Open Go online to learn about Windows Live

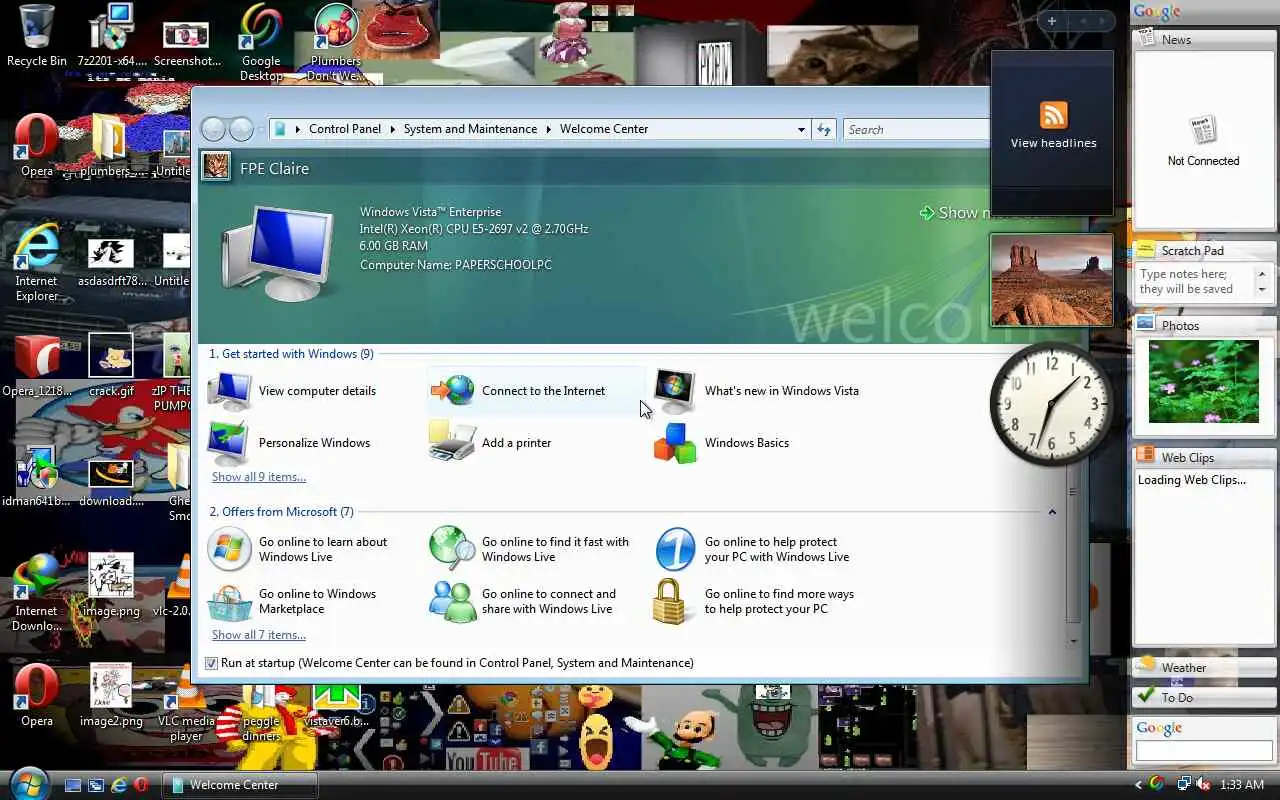[x=298, y=549]
